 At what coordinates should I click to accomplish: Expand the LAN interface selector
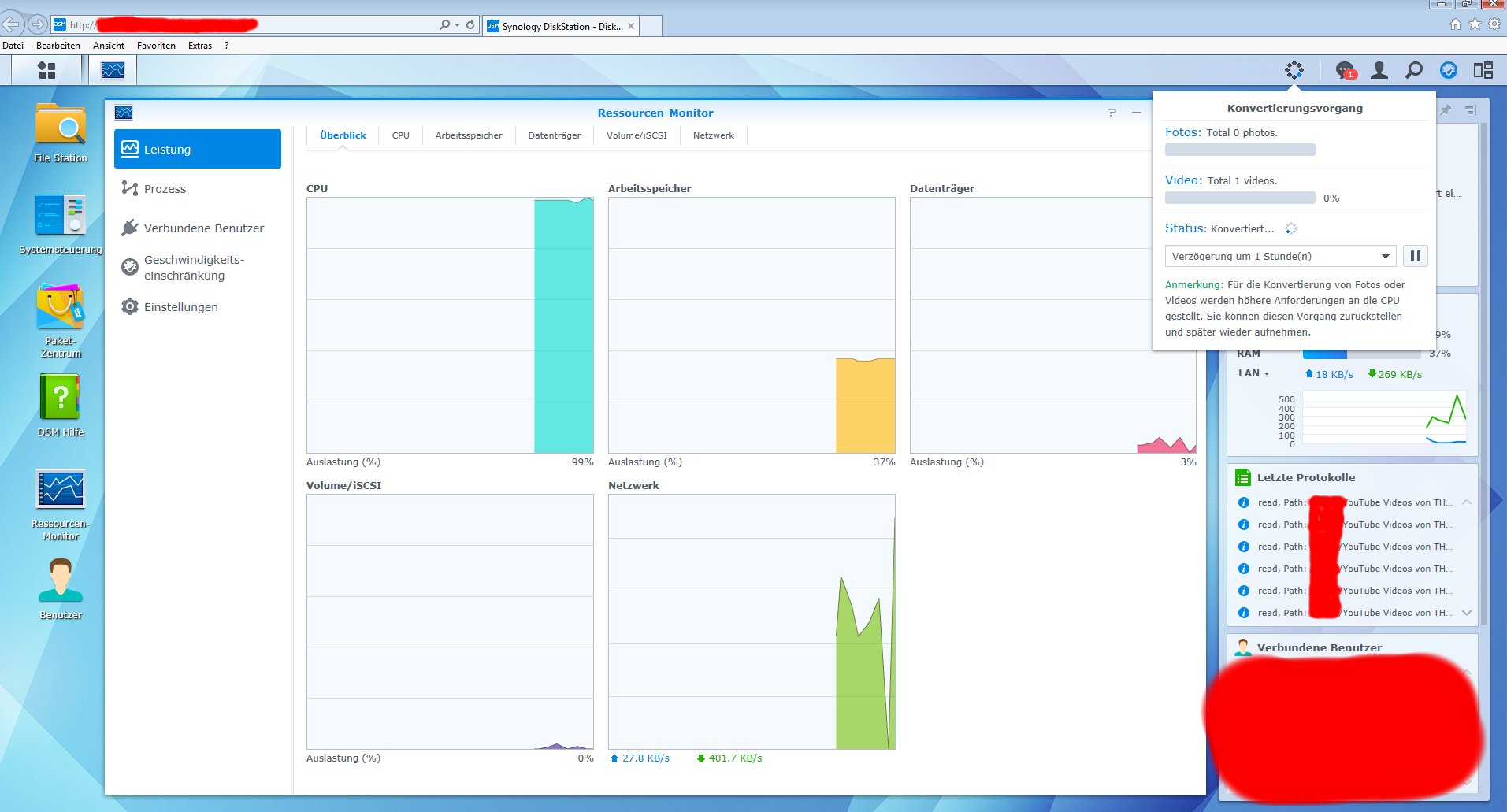1254,373
